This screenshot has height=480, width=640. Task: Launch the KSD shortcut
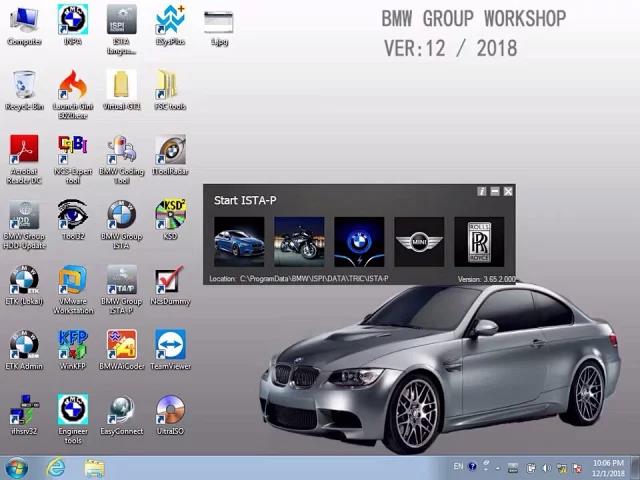point(170,220)
